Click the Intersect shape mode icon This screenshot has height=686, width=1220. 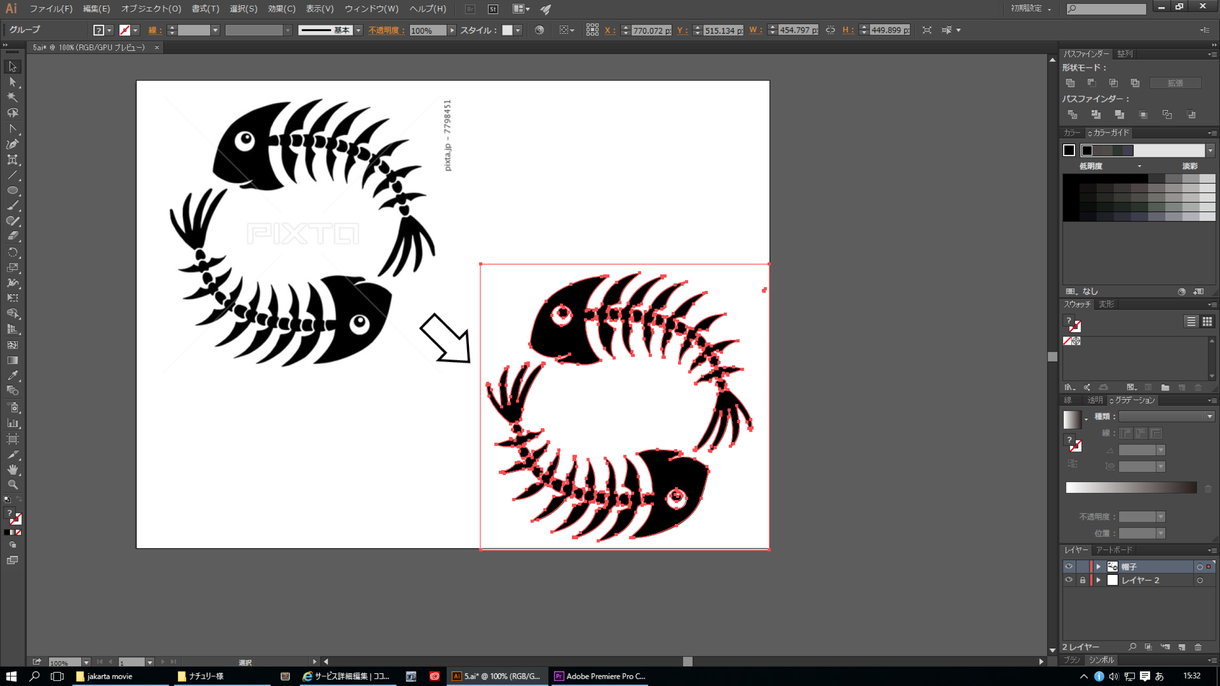coord(1113,83)
